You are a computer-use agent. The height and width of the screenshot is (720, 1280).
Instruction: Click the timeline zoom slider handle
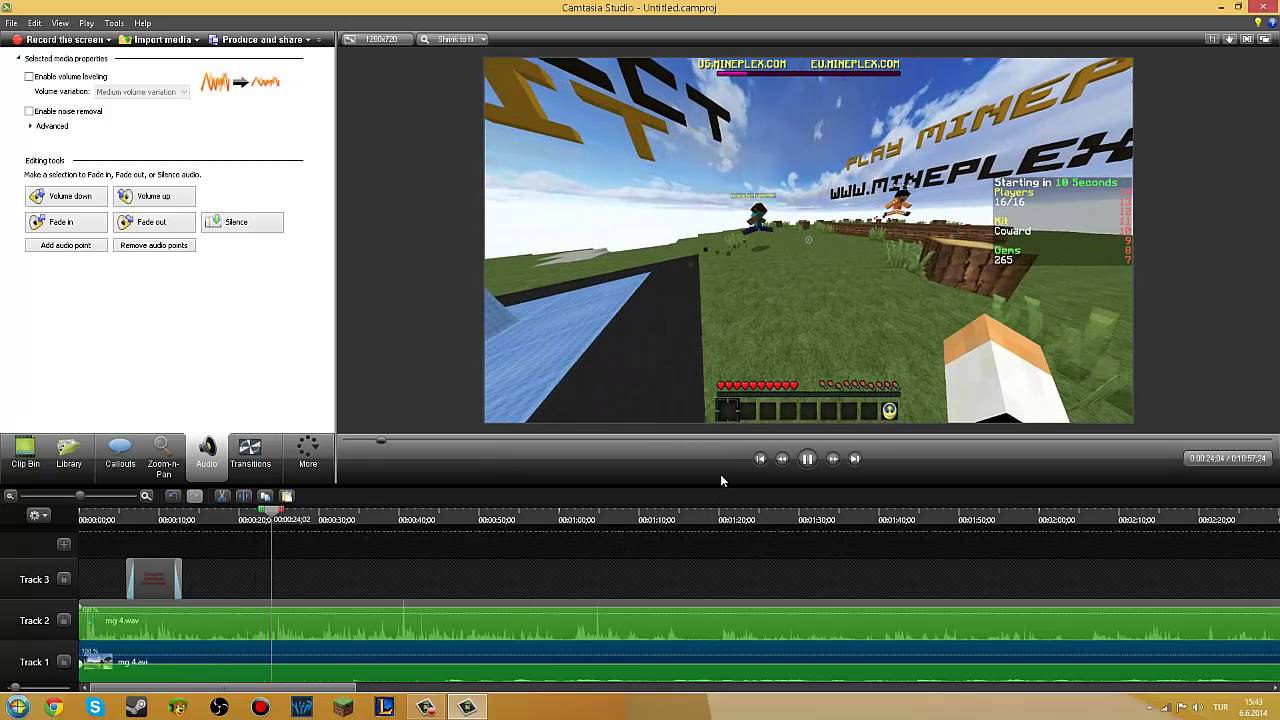click(79, 496)
